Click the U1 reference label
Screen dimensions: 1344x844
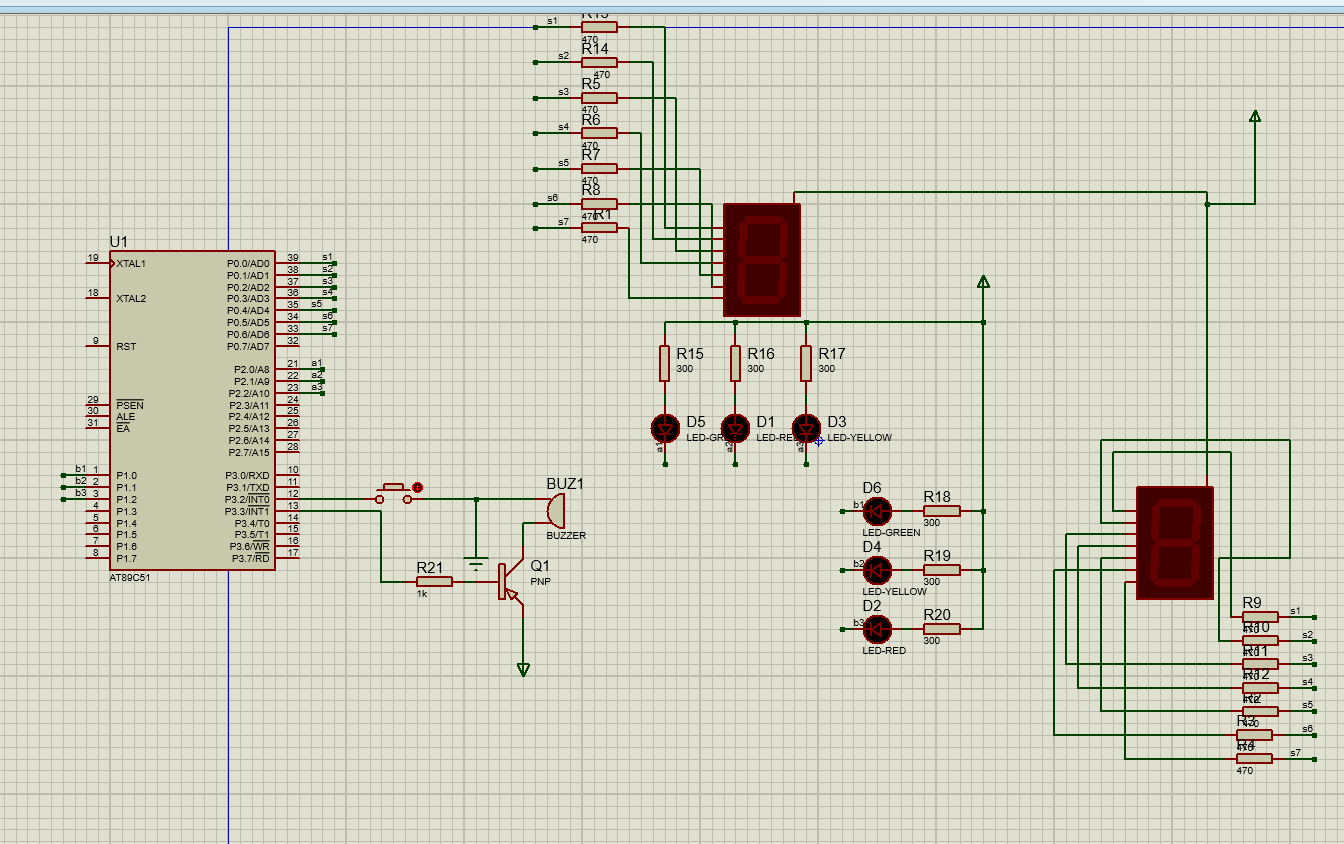119,242
